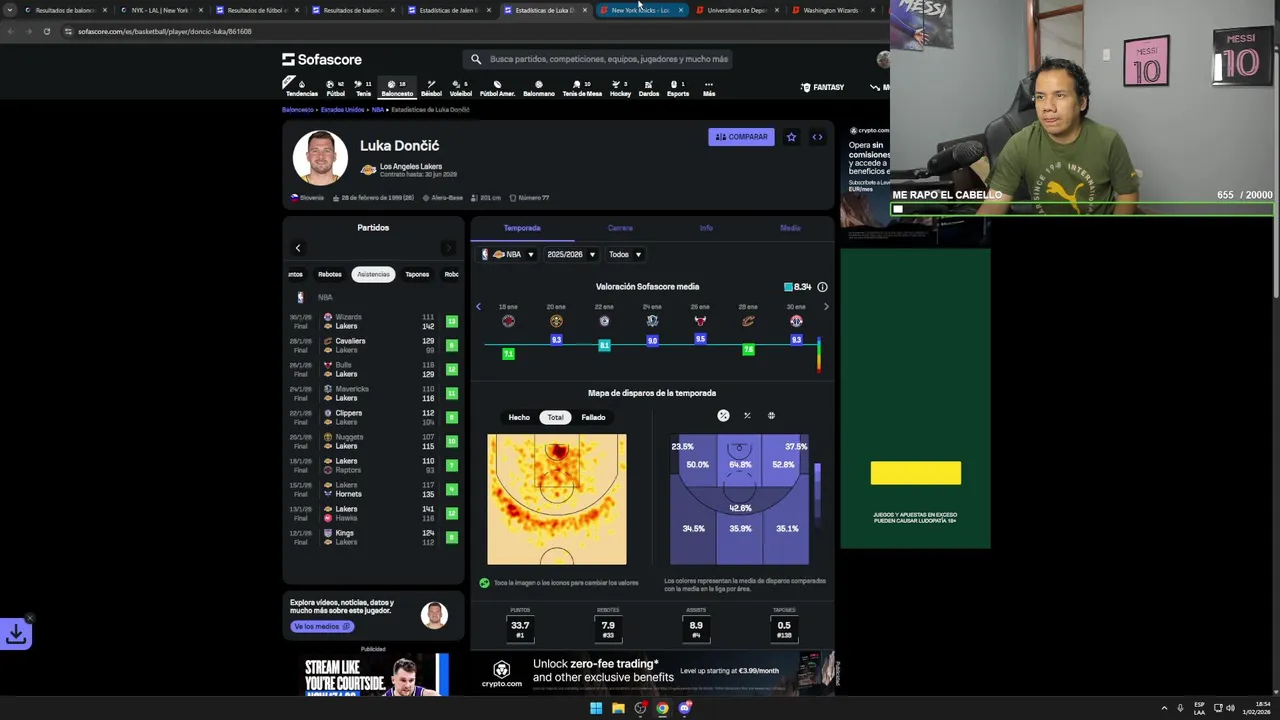This screenshot has width=1280, height=720.
Task: Follow the Estados Unidos breadcrumb link
Action: coord(342,110)
